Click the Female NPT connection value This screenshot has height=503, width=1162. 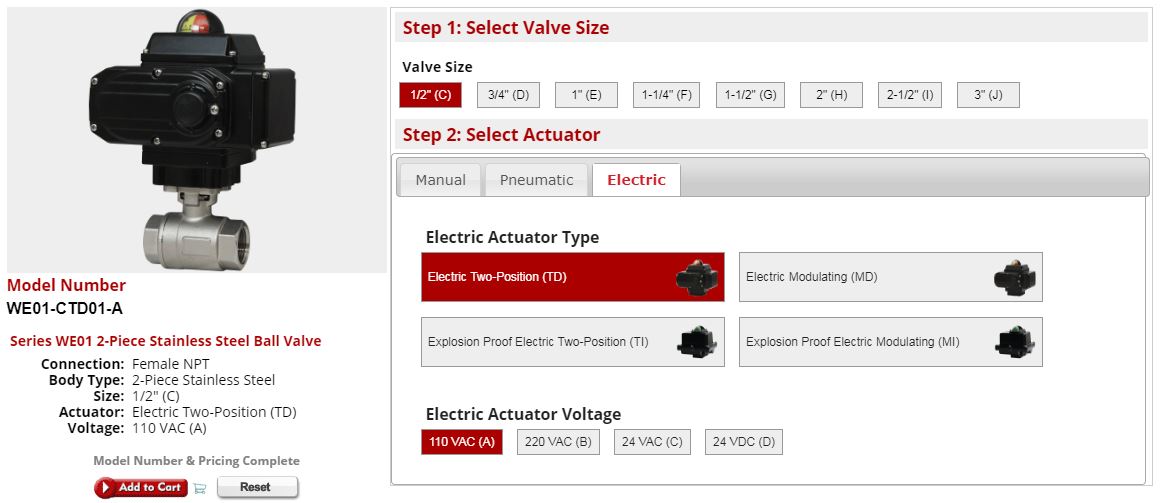coord(170,364)
